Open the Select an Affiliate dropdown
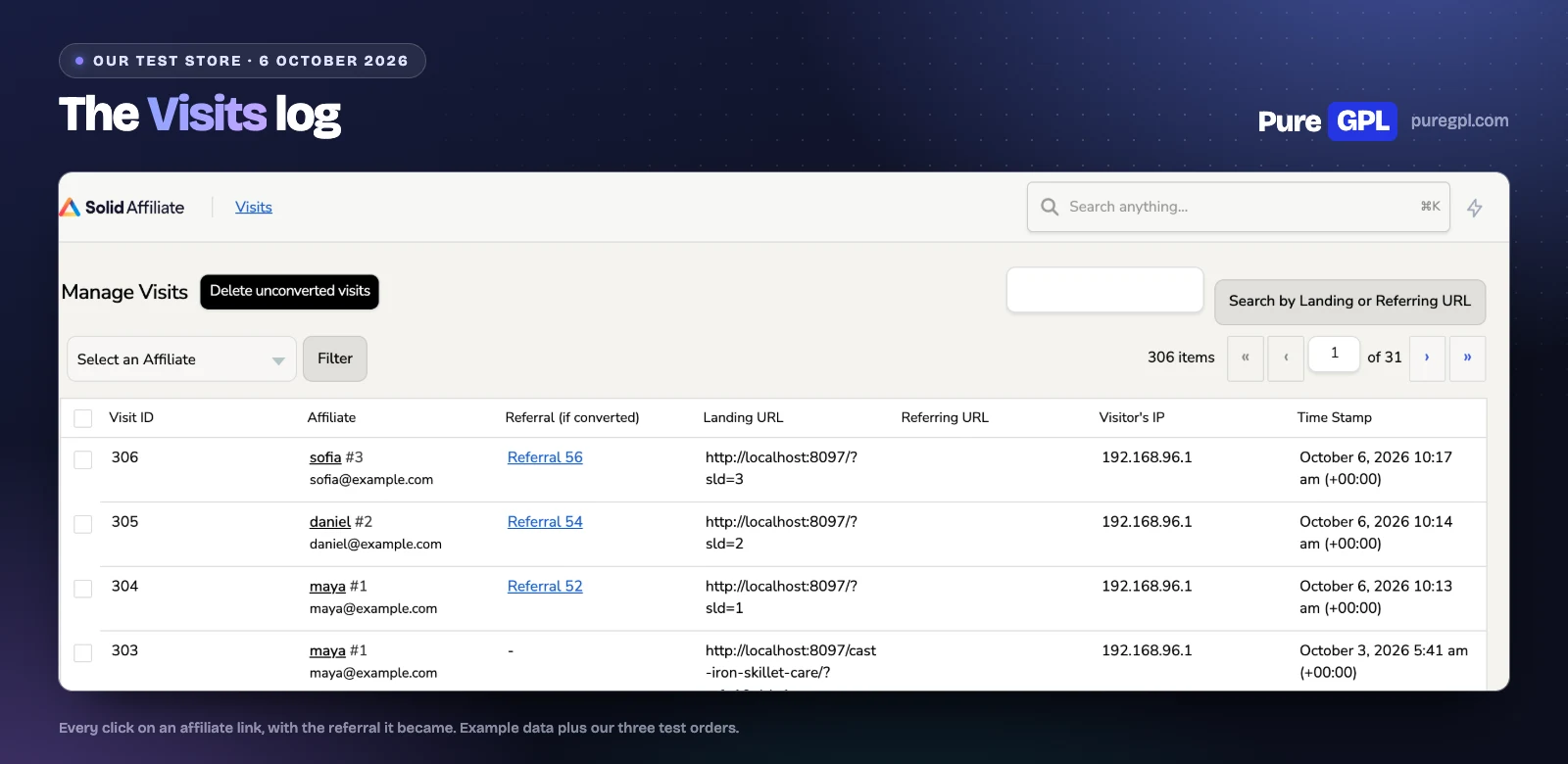 tap(181, 359)
